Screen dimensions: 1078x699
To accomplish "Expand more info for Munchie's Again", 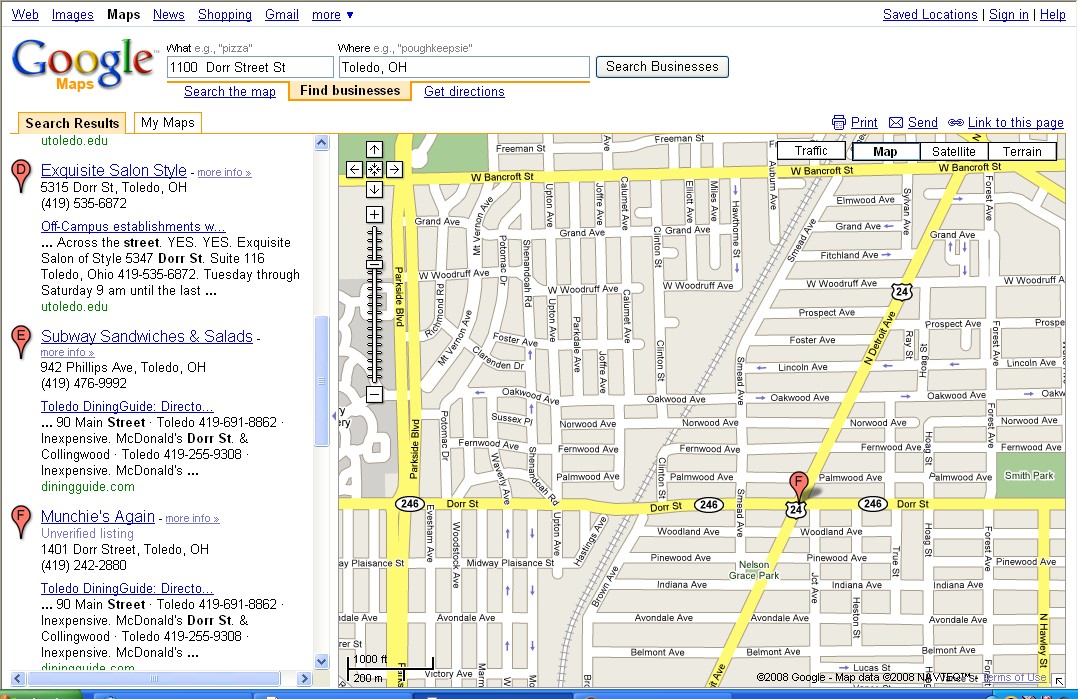I will [192, 518].
